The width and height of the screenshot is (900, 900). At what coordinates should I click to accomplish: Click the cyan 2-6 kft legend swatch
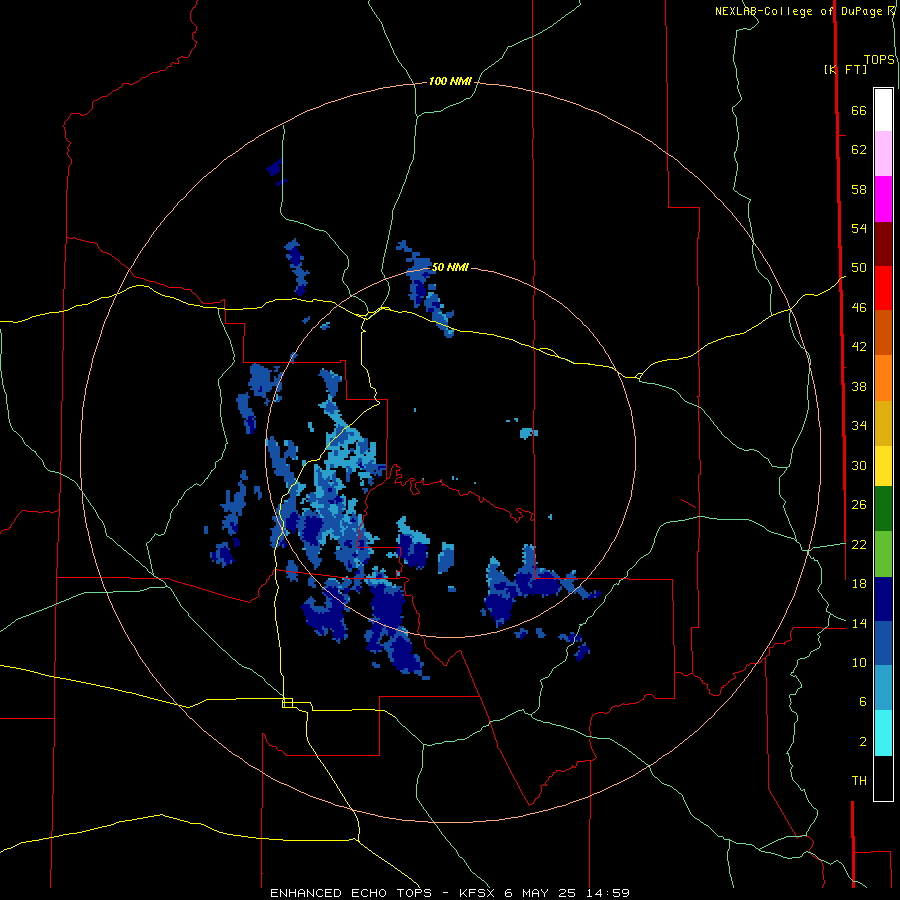[883, 733]
